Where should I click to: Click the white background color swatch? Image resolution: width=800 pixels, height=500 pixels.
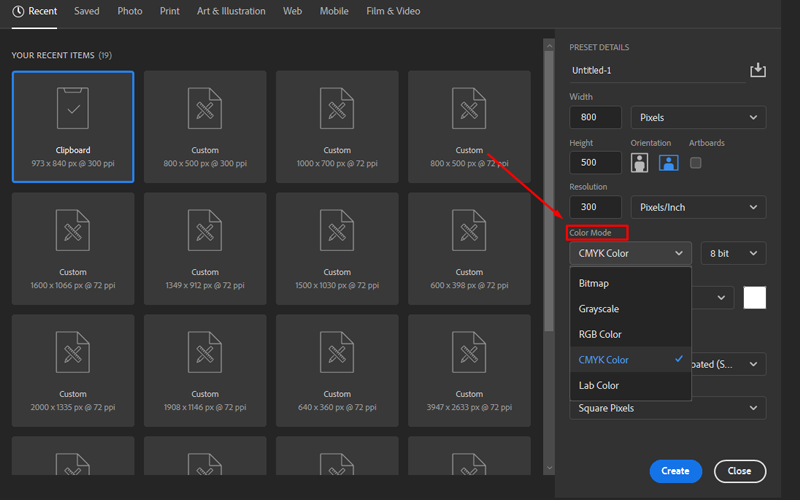coord(755,297)
